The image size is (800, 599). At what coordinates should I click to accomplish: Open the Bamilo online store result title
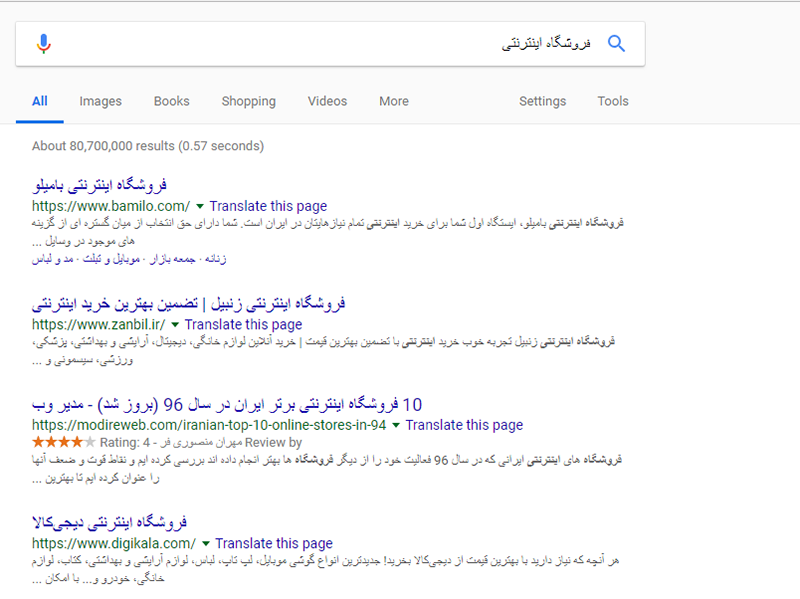(99, 185)
